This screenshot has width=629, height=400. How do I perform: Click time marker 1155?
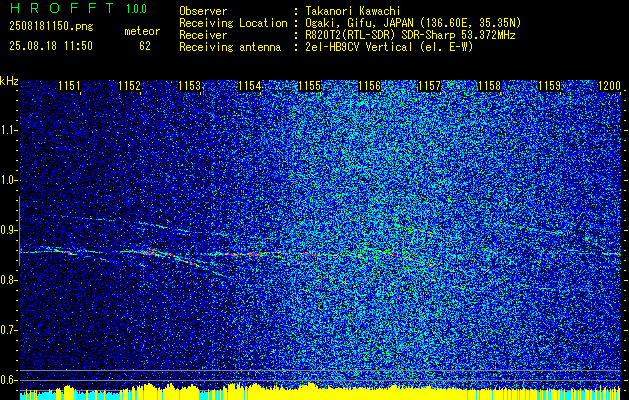[310, 86]
